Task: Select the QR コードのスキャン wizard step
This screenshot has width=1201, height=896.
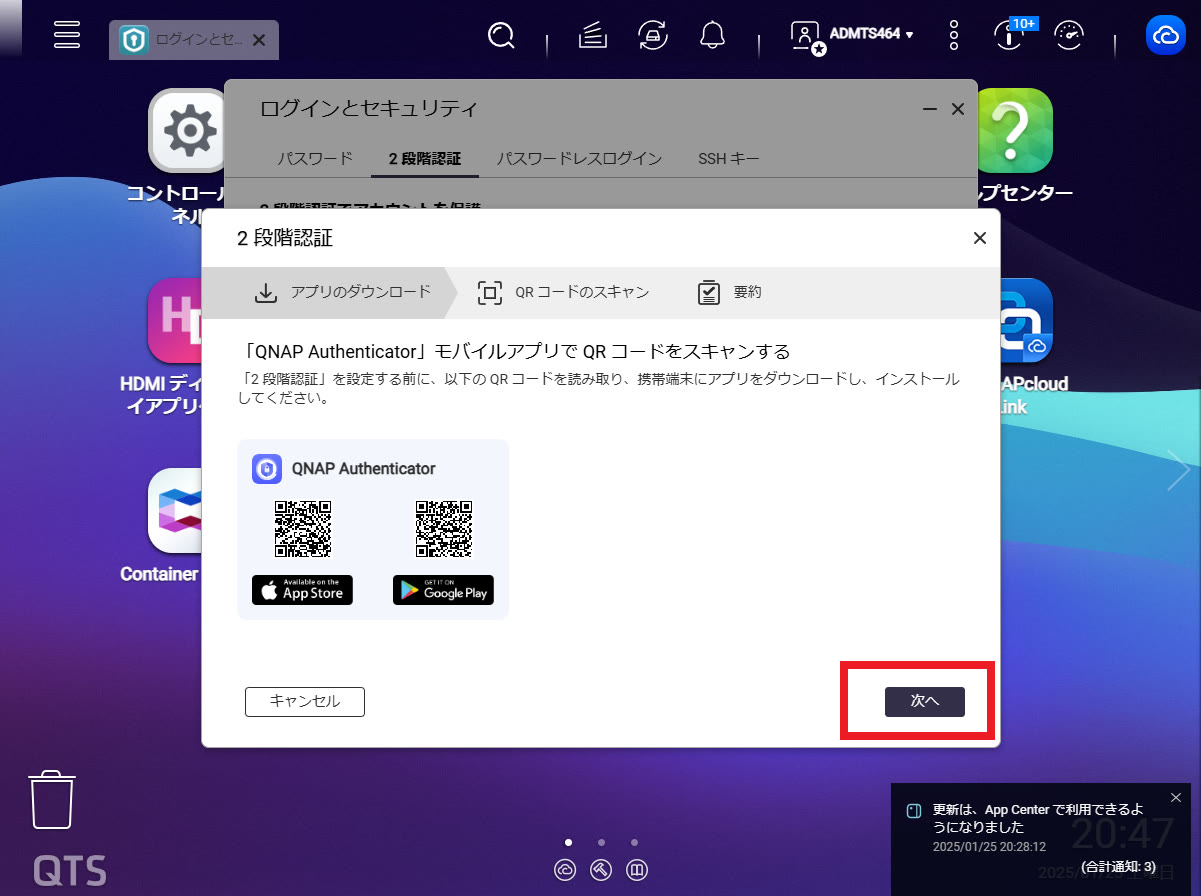Action: (563, 292)
